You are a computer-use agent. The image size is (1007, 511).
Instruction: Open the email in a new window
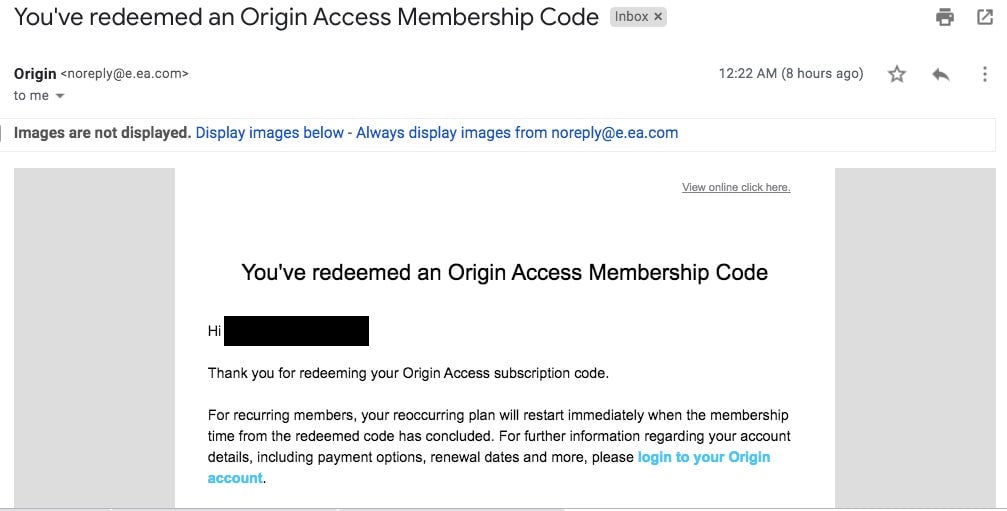984,17
